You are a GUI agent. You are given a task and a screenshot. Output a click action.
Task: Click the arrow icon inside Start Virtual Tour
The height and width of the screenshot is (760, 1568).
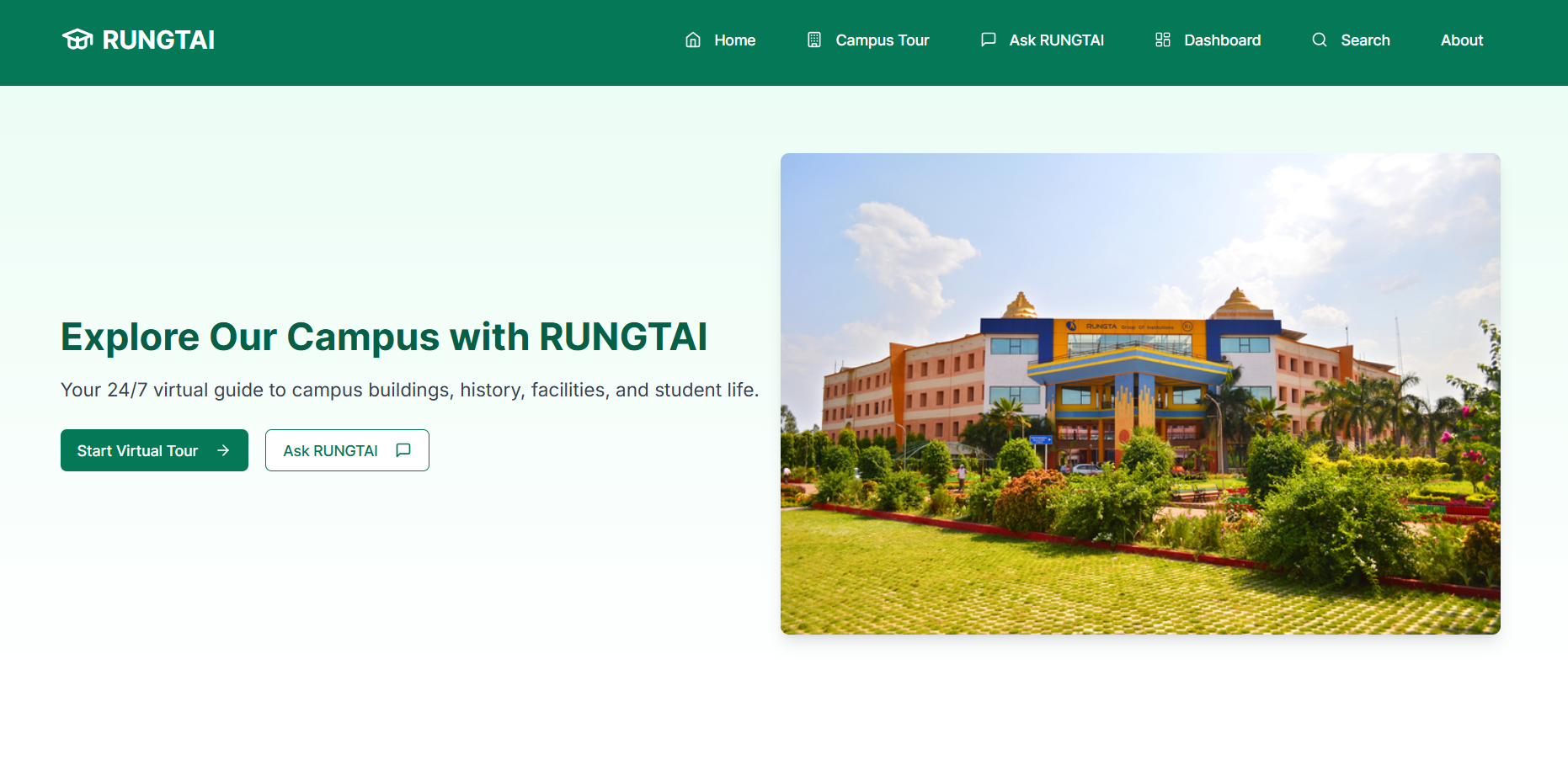tap(222, 450)
